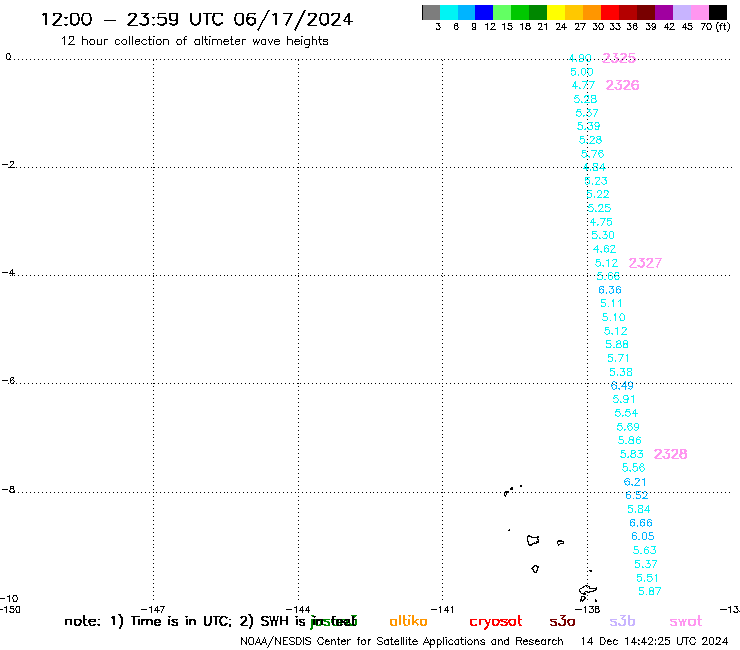Viewport: 740px width, 650px height.
Task: Click the pink 70 ft legend swatch
Action: click(x=699, y=12)
